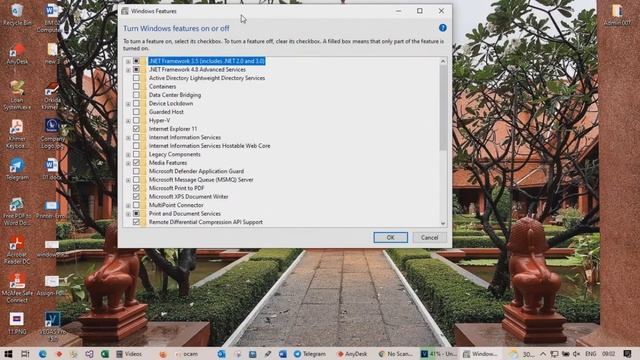Select the Orkida Khmer desktop shortcut

pos(51,96)
